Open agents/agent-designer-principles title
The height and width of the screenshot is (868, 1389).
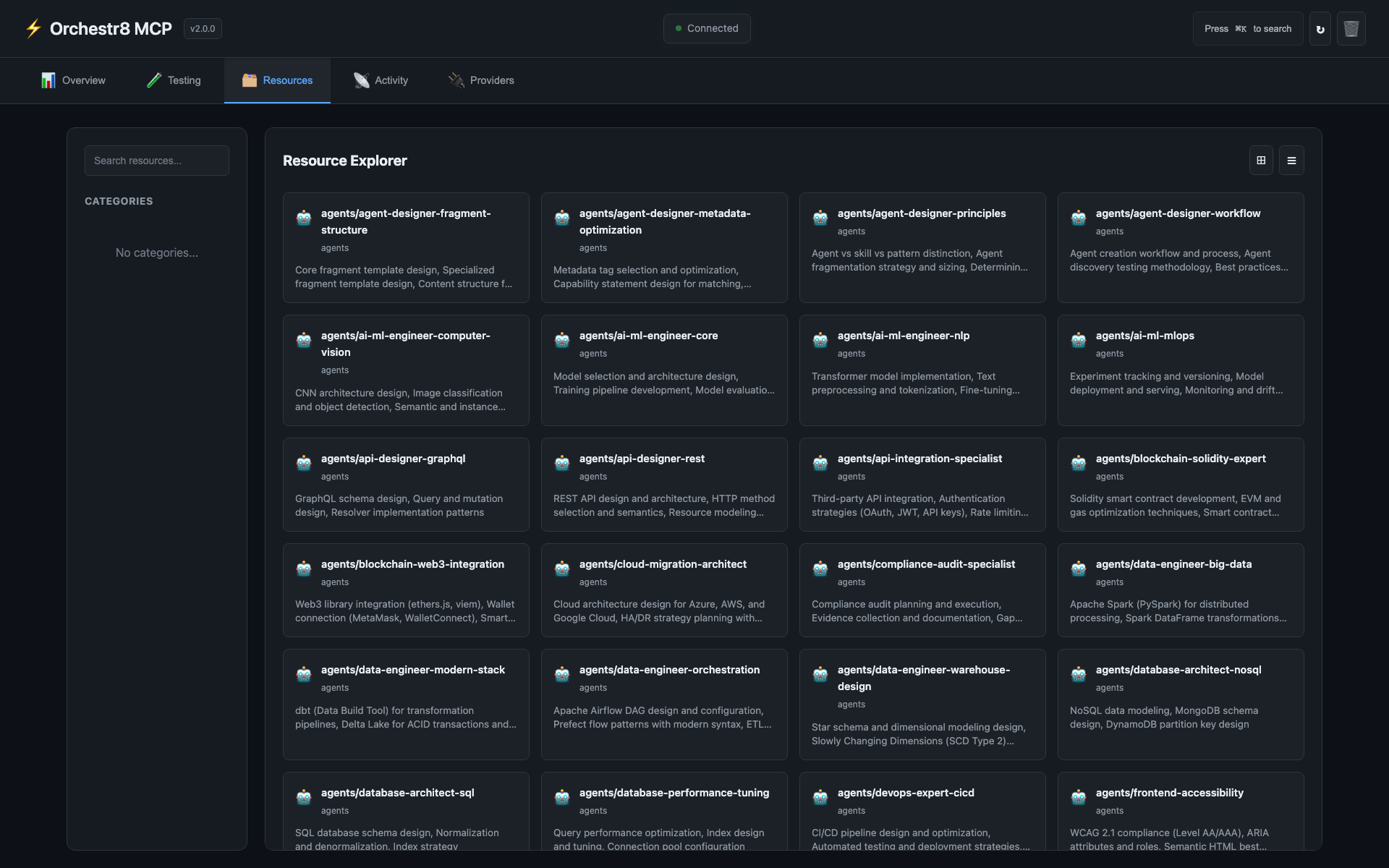pyautogui.click(x=922, y=213)
